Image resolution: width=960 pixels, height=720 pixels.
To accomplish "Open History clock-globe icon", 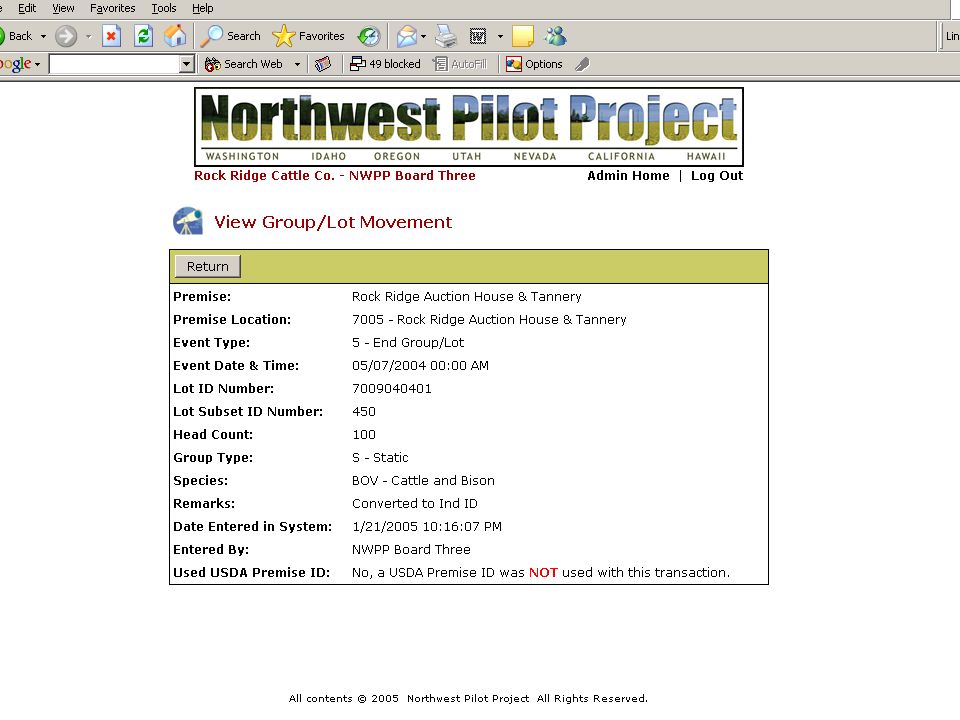I will pos(369,36).
